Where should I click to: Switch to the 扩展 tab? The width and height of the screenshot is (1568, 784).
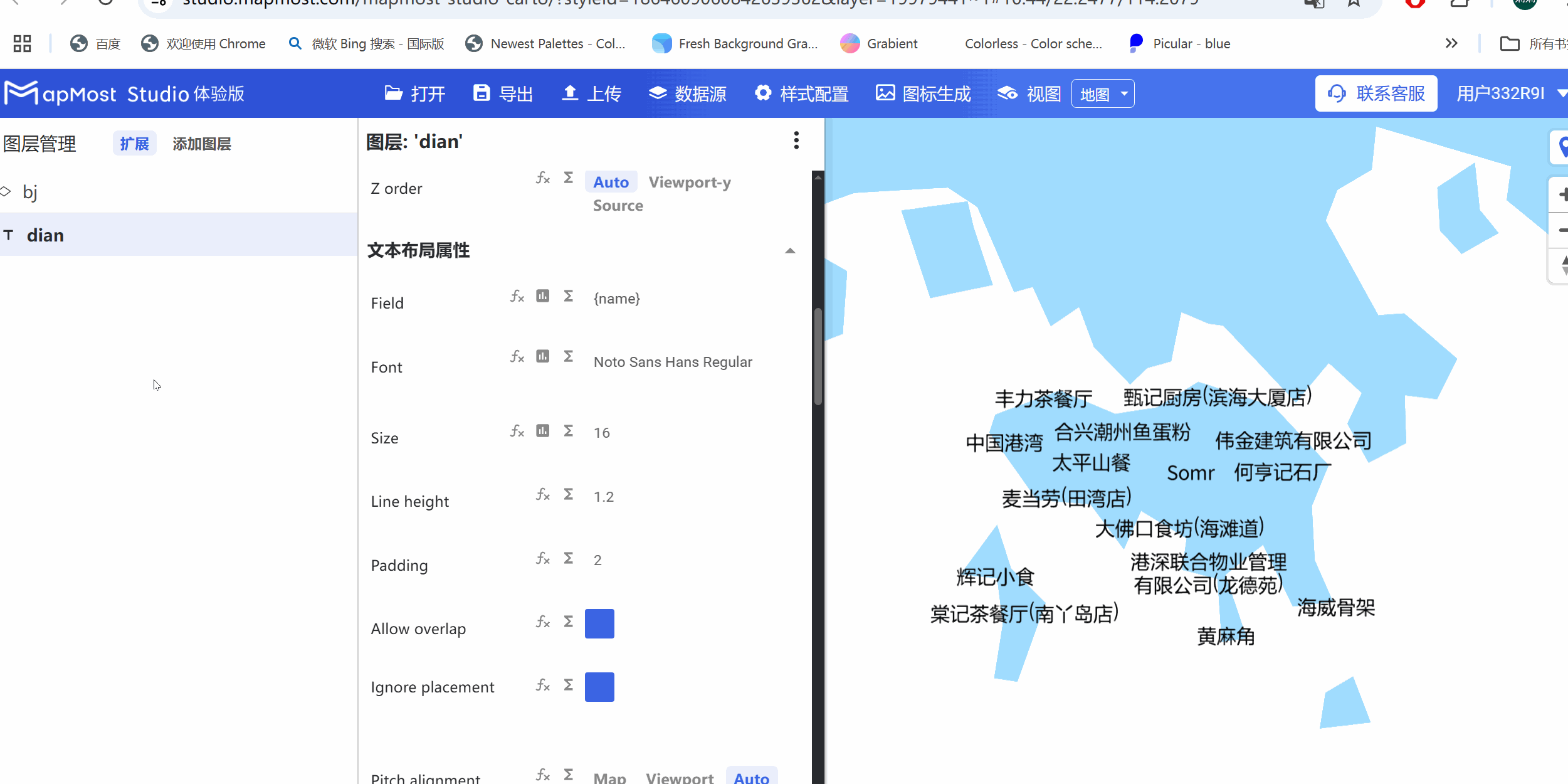click(134, 144)
